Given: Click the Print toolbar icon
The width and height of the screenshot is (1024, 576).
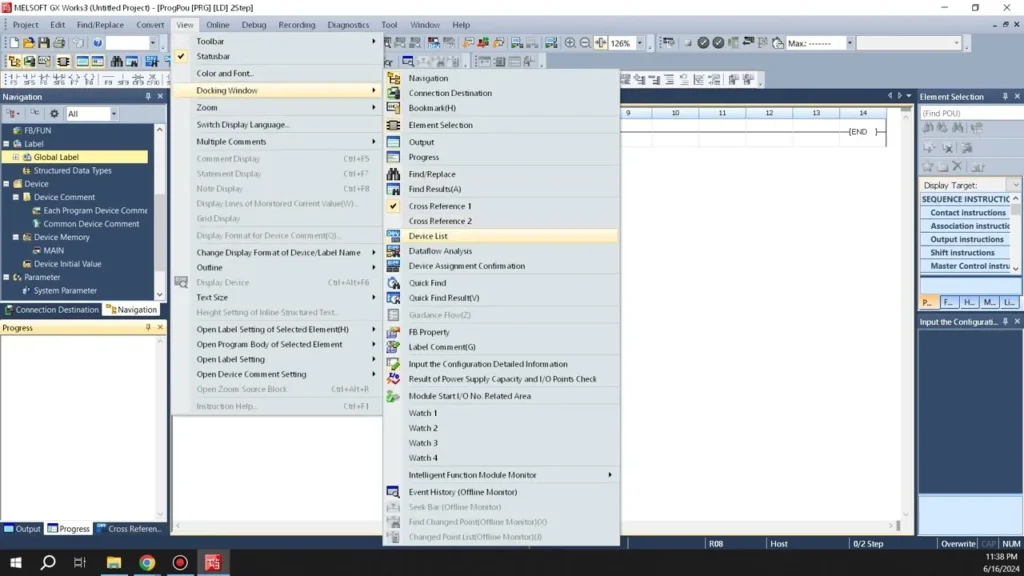Looking at the screenshot, I should (x=59, y=43).
